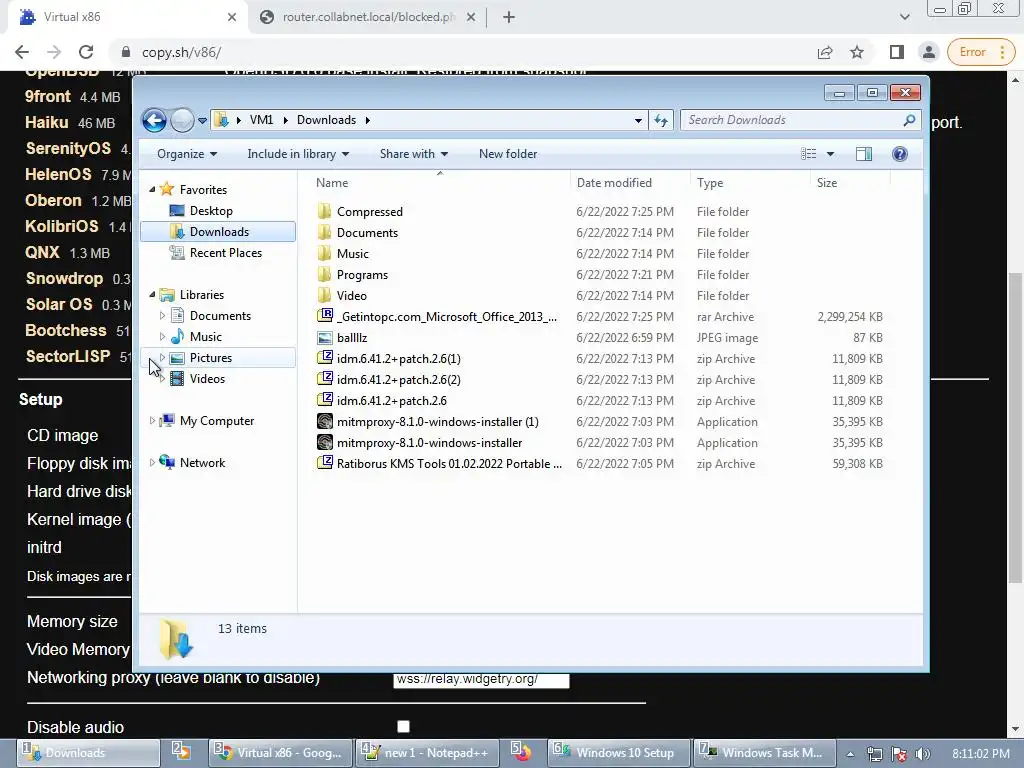The image size is (1024, 768).
Task: Click the idm.6.41.2+patch.2.6(1) zip icon
Action: 325,358
